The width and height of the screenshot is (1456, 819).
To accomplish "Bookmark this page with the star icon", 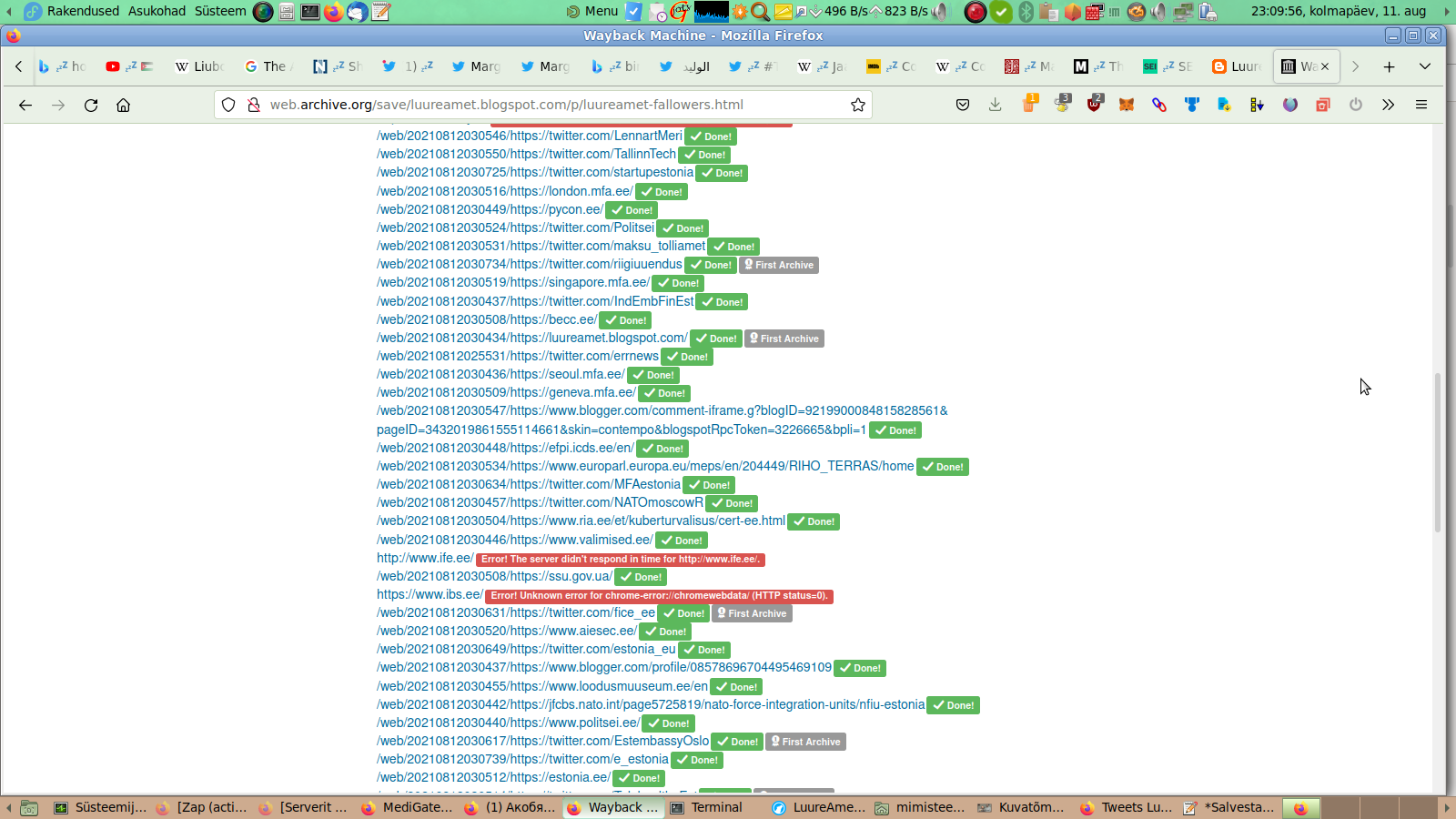I will (857, 105).
